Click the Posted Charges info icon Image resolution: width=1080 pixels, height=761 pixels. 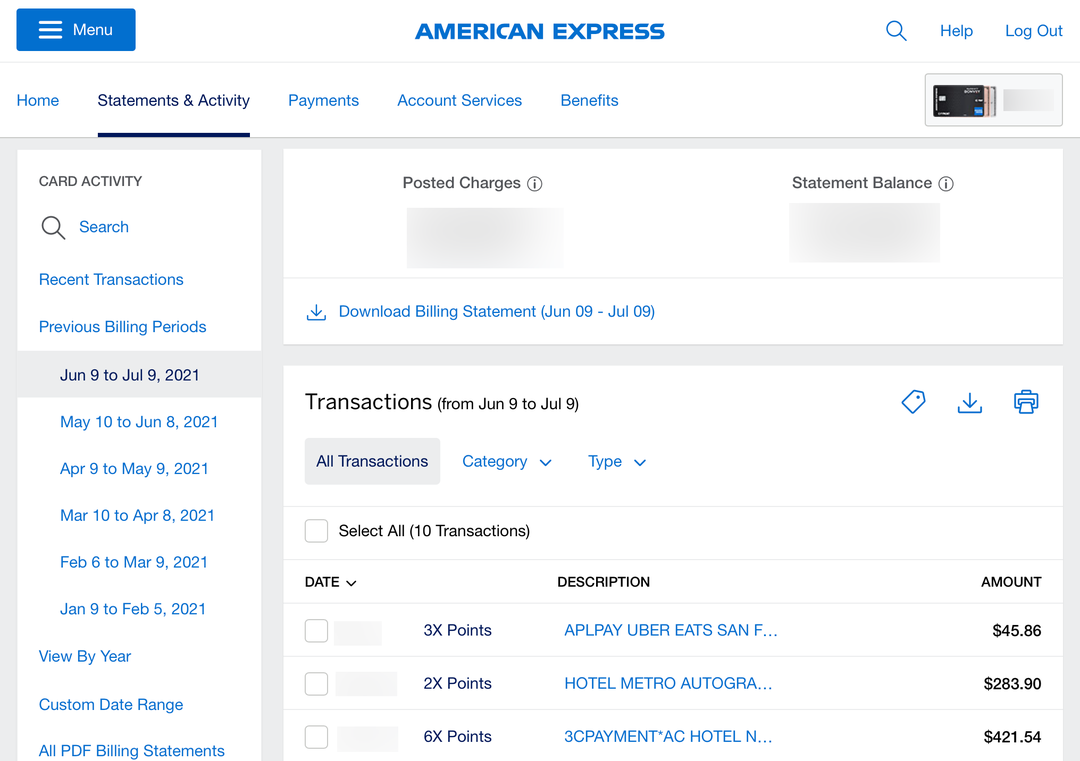pos(534,183)
